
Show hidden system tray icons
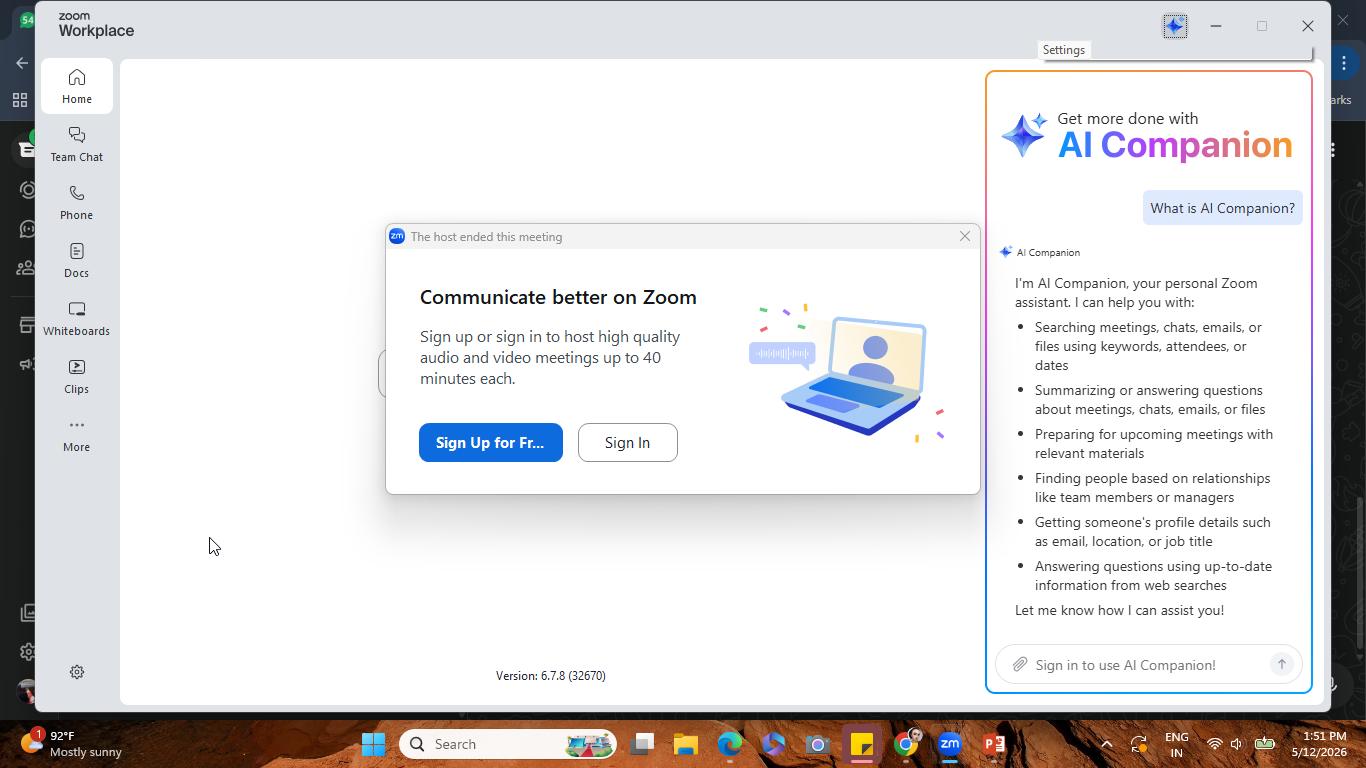pos(1107,744)
